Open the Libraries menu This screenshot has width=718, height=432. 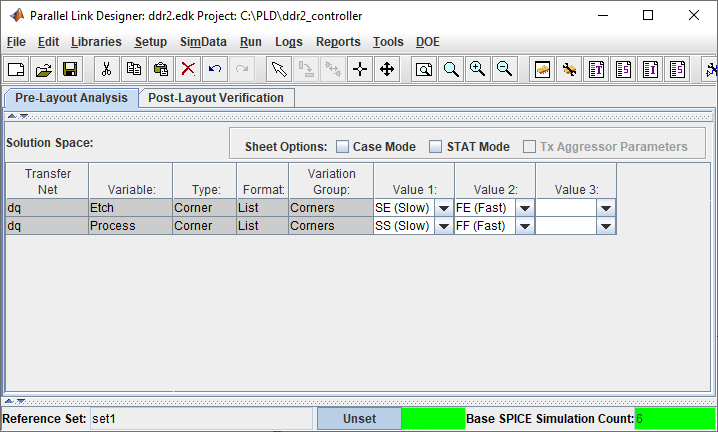[96, 42]
